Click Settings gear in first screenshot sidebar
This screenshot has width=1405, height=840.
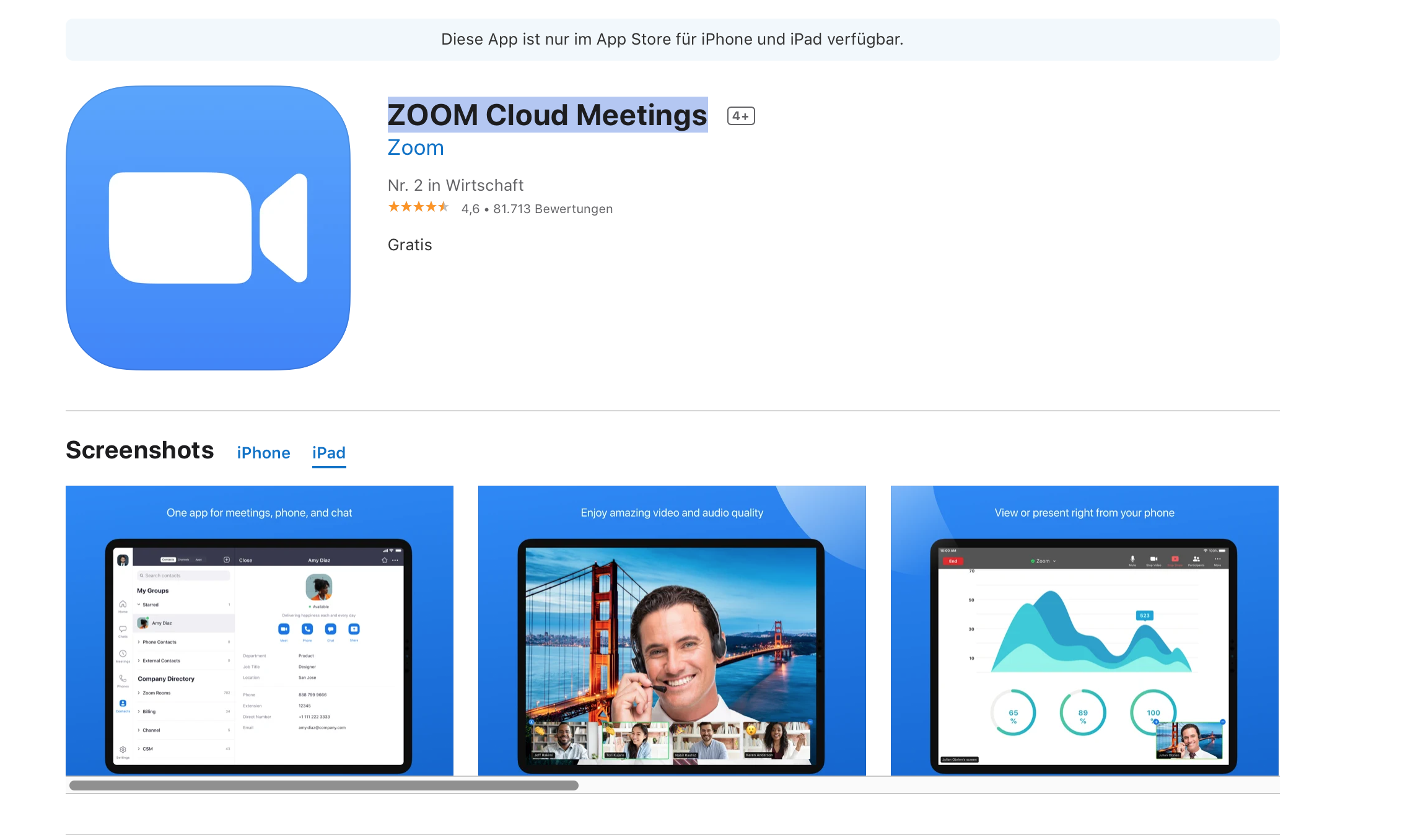coord(123,750)
